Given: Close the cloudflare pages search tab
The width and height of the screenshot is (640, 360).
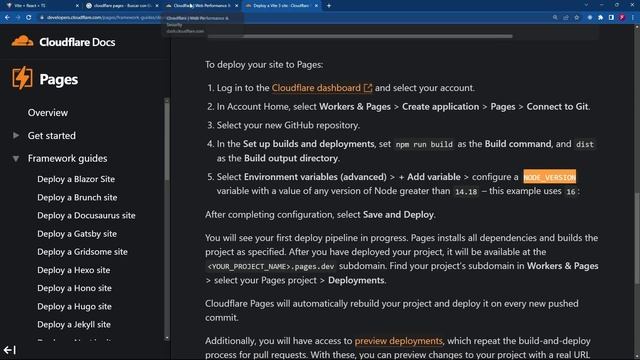Looking at the screenshot, I should 157,6.
